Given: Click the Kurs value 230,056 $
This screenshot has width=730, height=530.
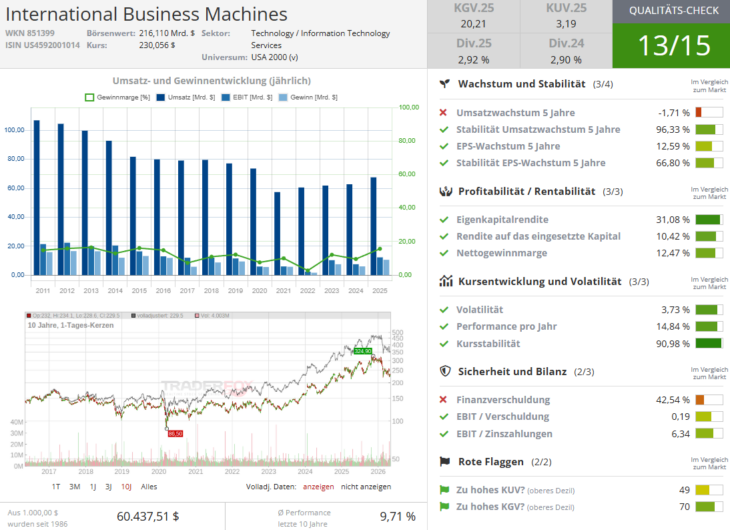Looking at the screenshot, I should 157,45.
